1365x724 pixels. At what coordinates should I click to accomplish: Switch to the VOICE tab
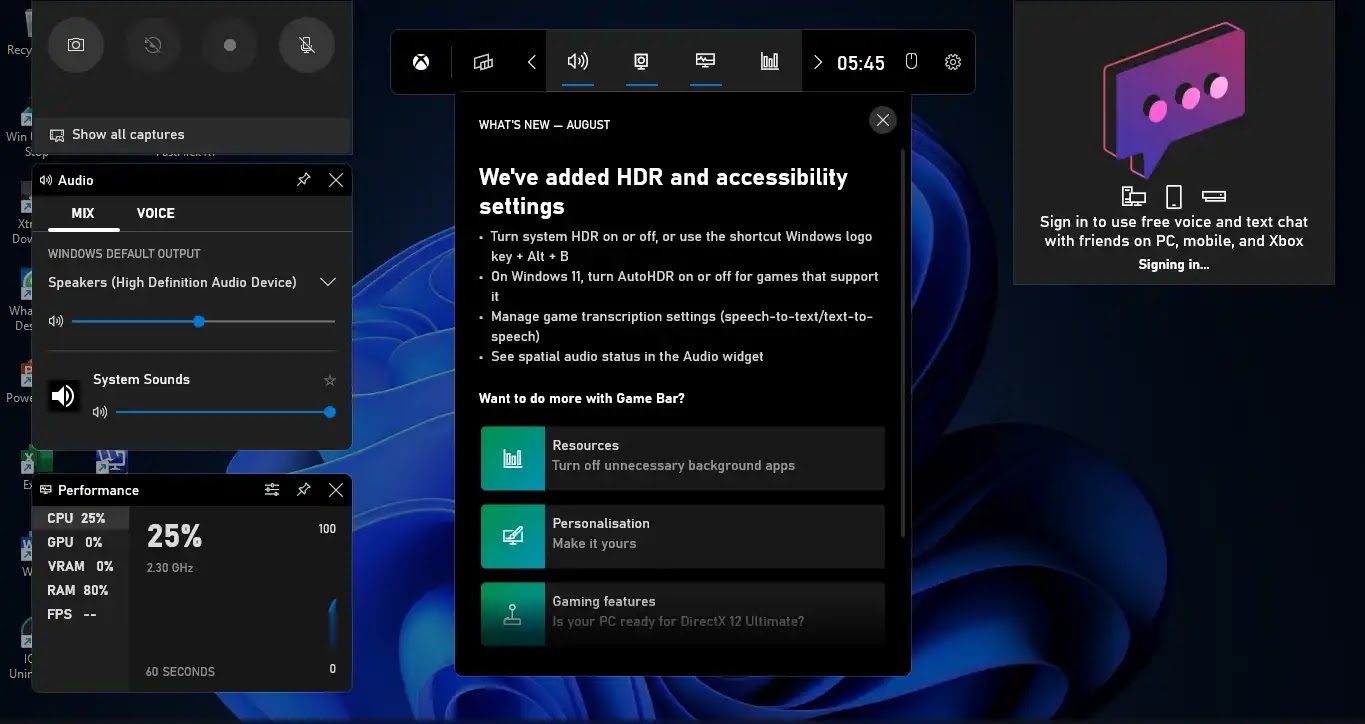click(156, 213)
